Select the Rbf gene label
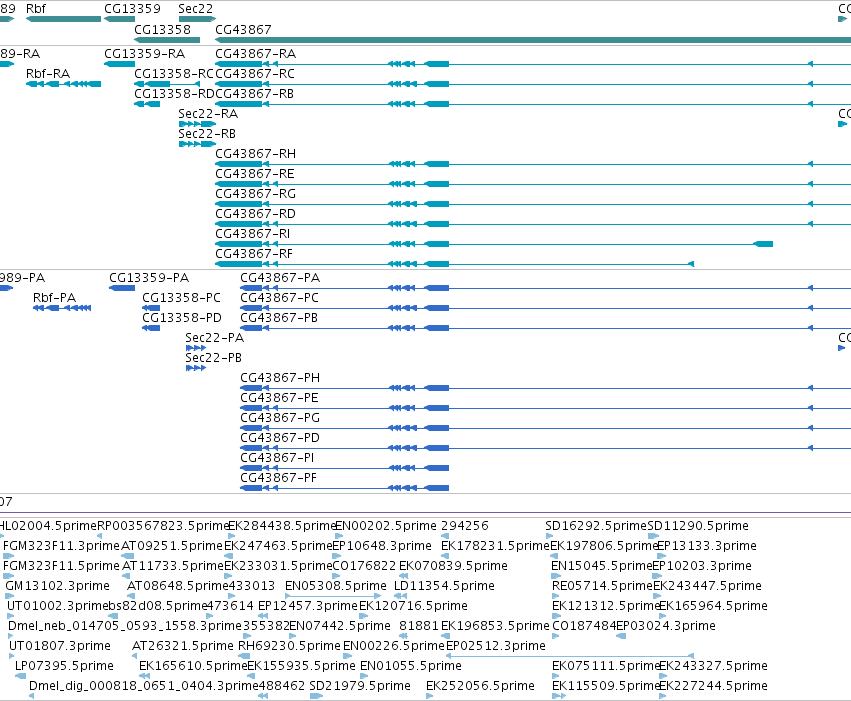This screenshot has height=701, width=851. click(36, 9)
